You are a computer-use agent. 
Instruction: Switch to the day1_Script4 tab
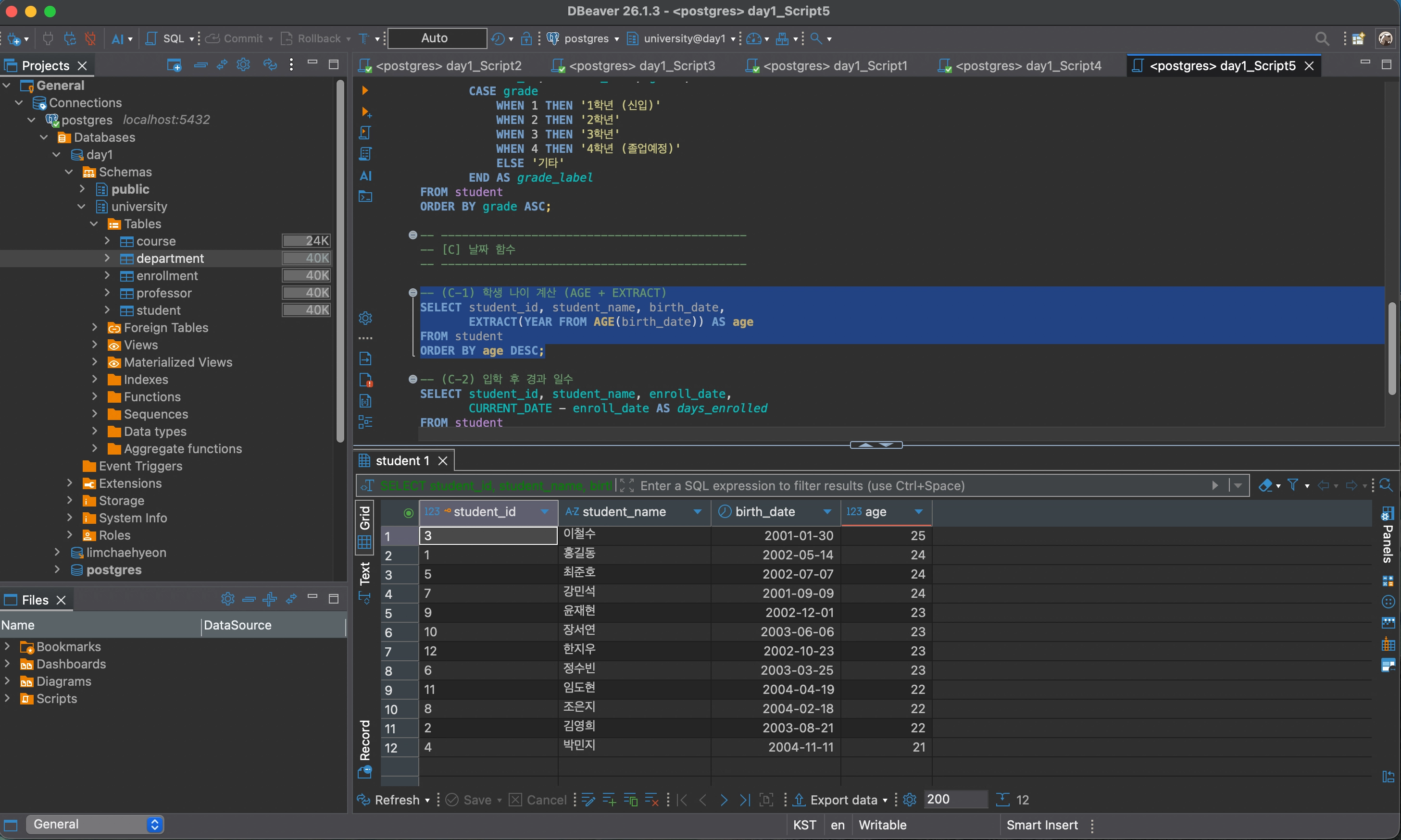tap(1020, 66)
